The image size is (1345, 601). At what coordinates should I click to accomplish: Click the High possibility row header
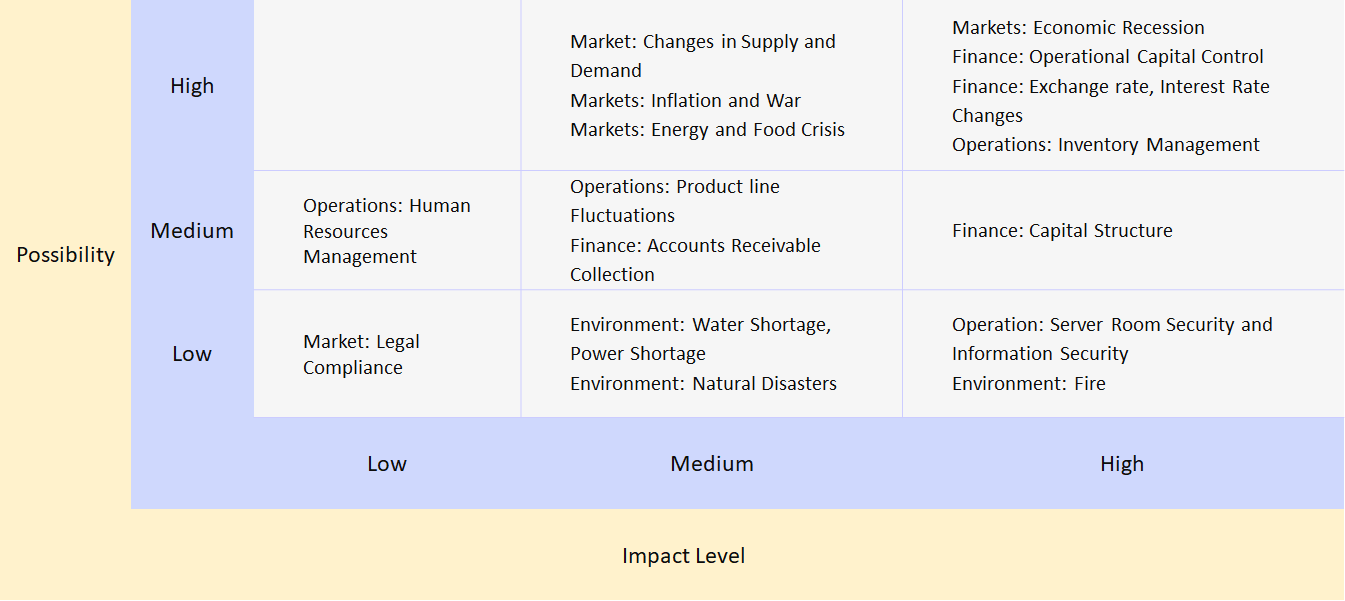pyautogui.click(x=192, y=86)
